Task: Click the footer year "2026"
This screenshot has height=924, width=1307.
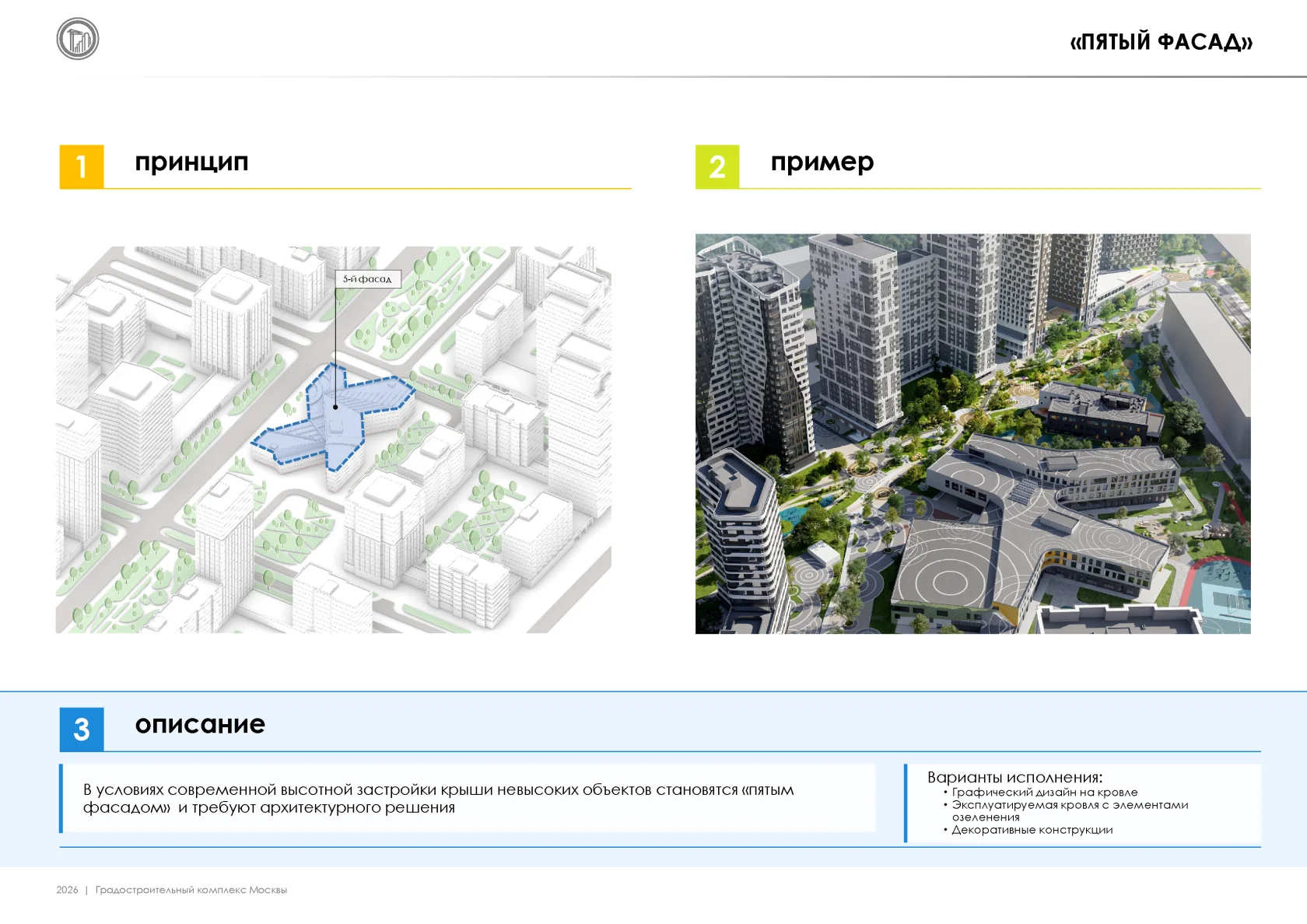Action: point(67,890)
